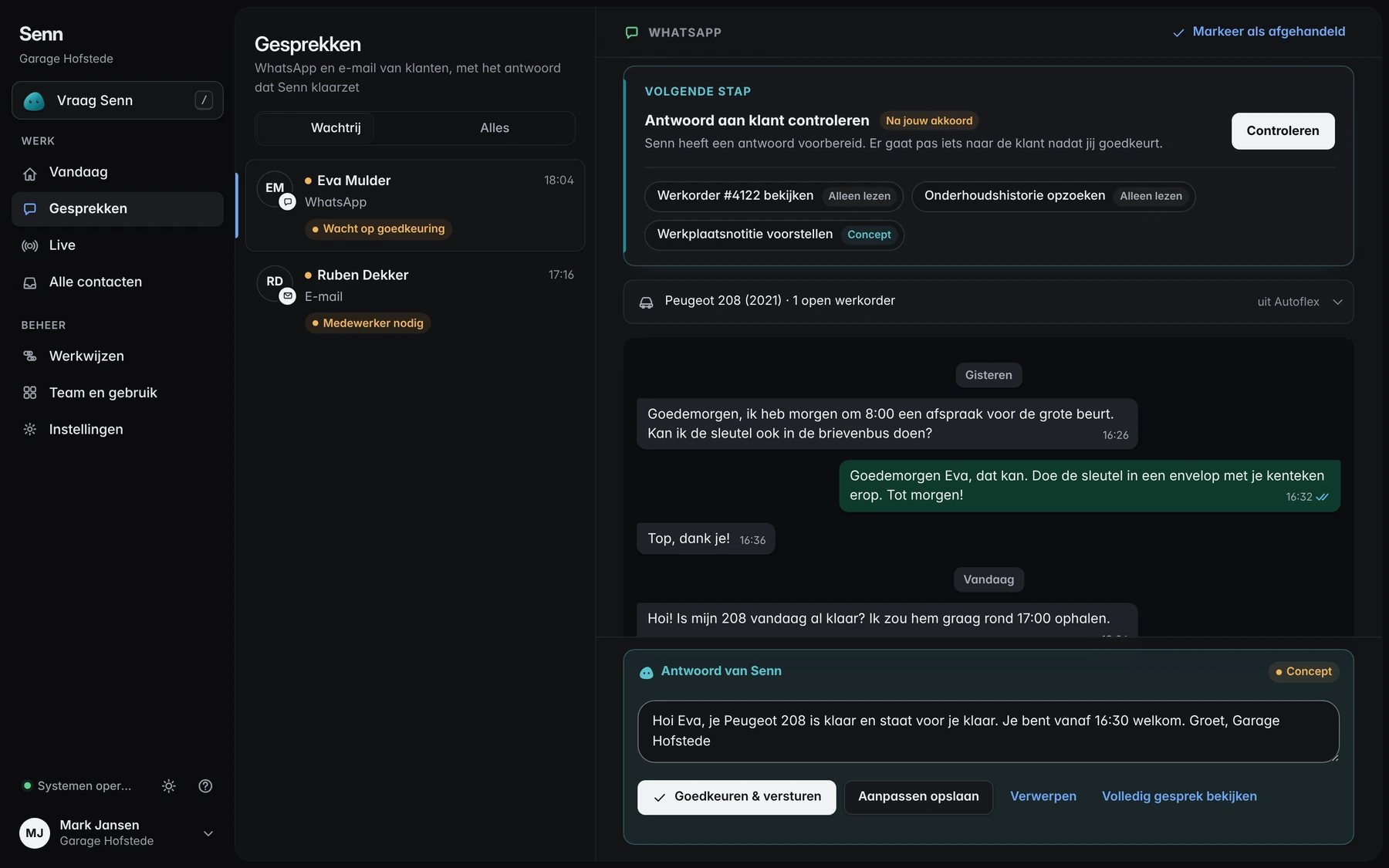
Task: Click Markeer als afgehandeld
Action: tap(1259, 32)
